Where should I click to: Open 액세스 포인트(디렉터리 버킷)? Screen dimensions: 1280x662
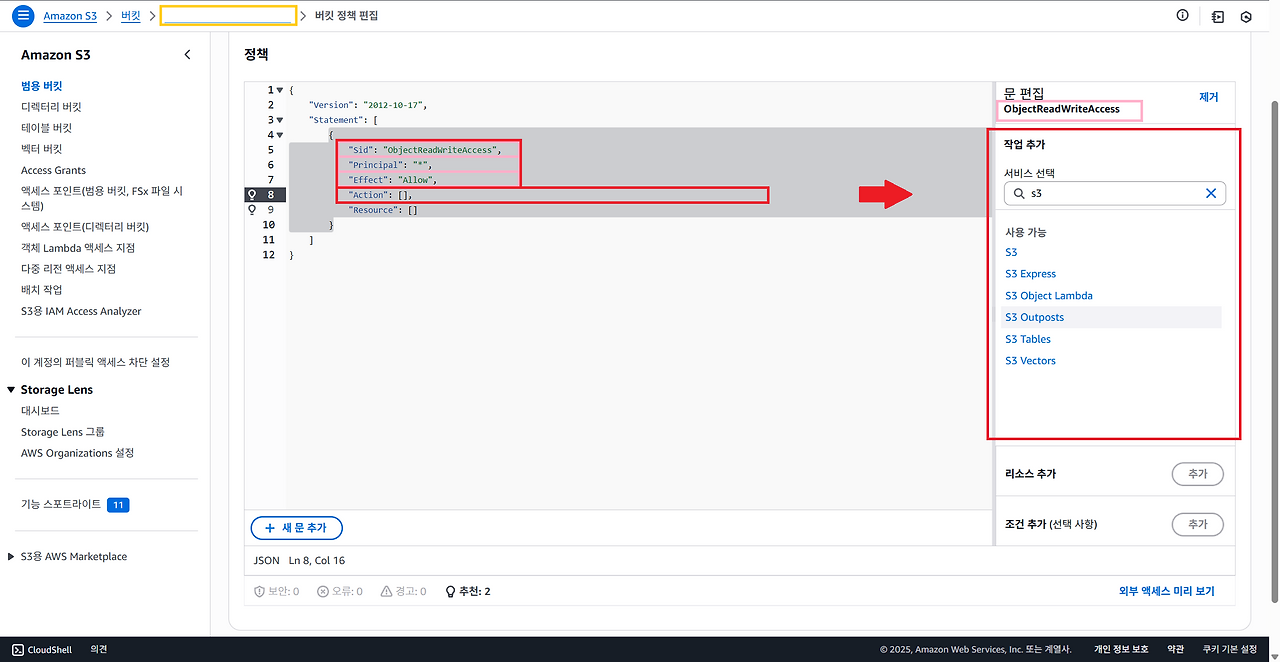pyautogui.click(x=85, y=226)
